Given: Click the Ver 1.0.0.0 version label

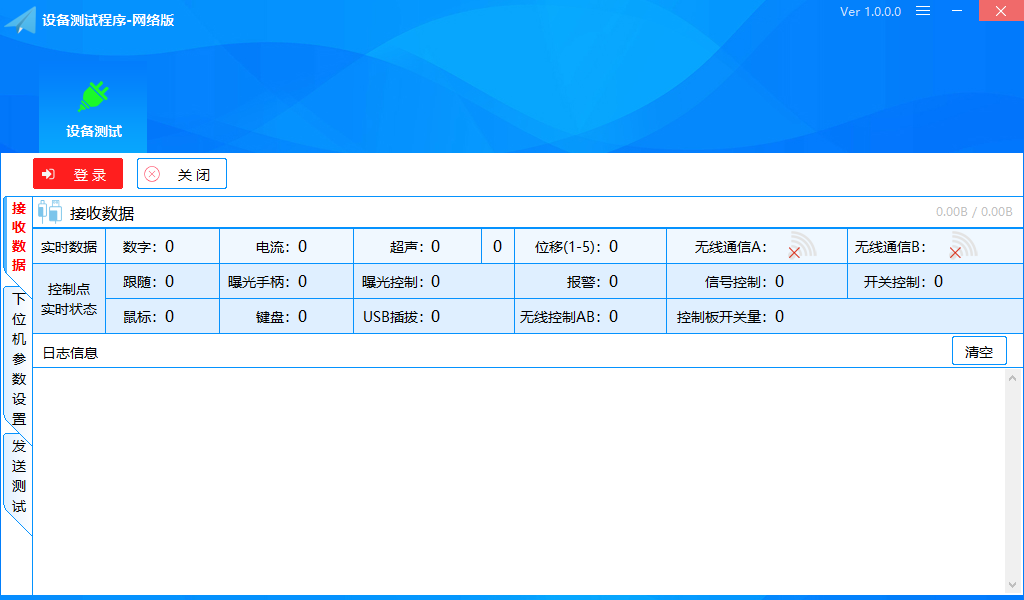Looking at the screenshot, I should pyautogui.click(x=870, y=12).
